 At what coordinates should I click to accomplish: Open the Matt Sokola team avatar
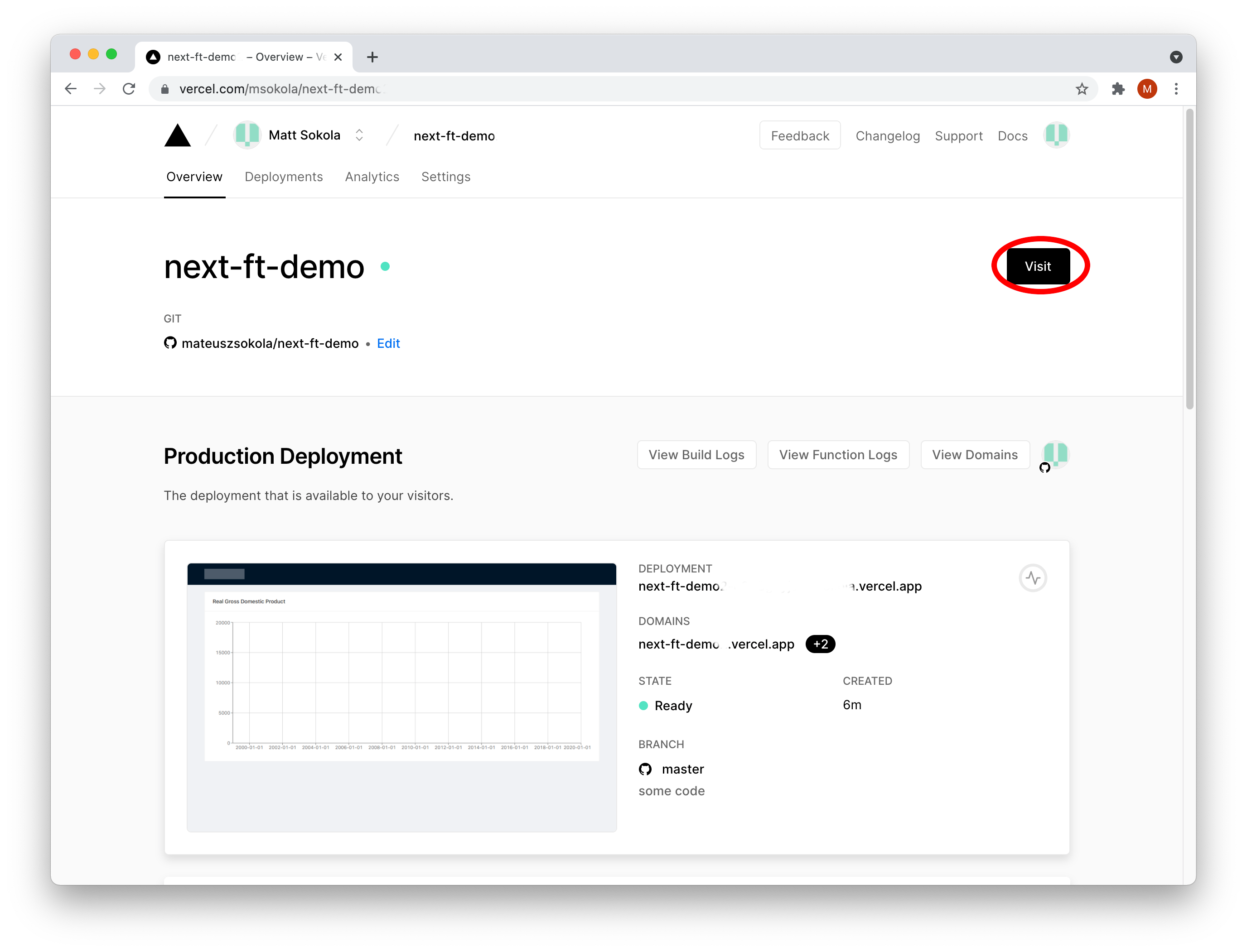247,135
